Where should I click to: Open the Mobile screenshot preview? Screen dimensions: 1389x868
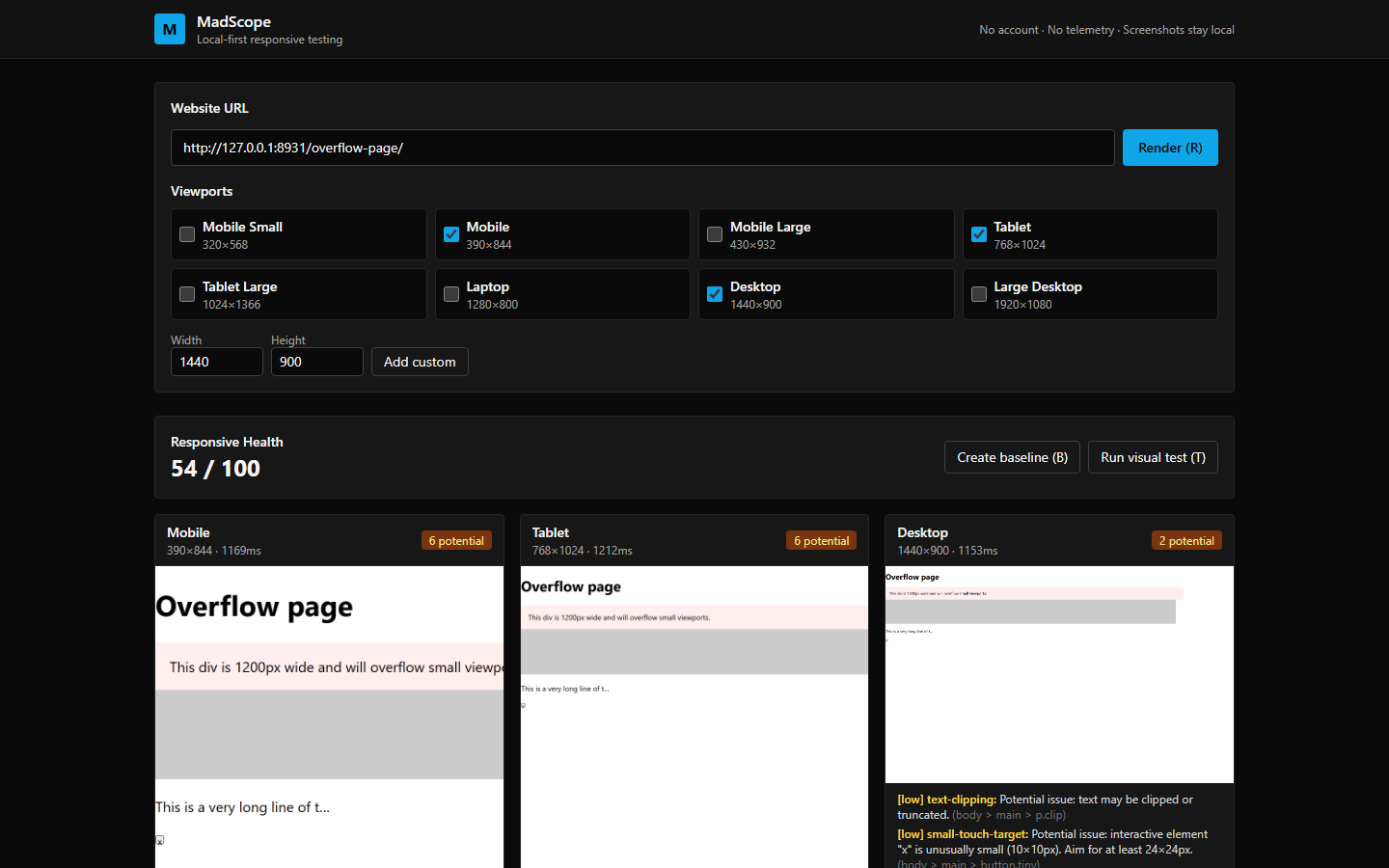coord(329,717)
